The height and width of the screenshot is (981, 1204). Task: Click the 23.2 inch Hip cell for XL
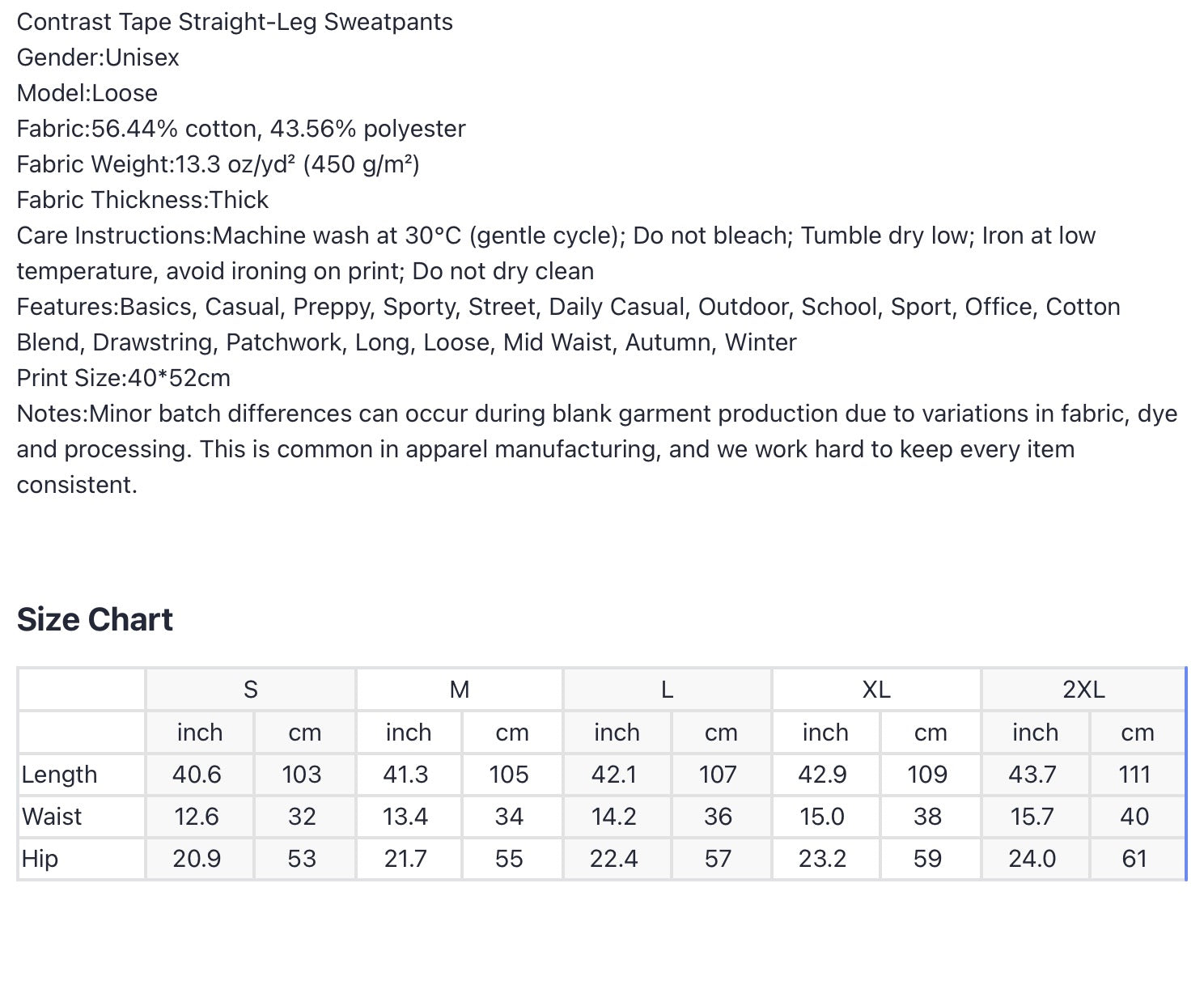(823, 859)
